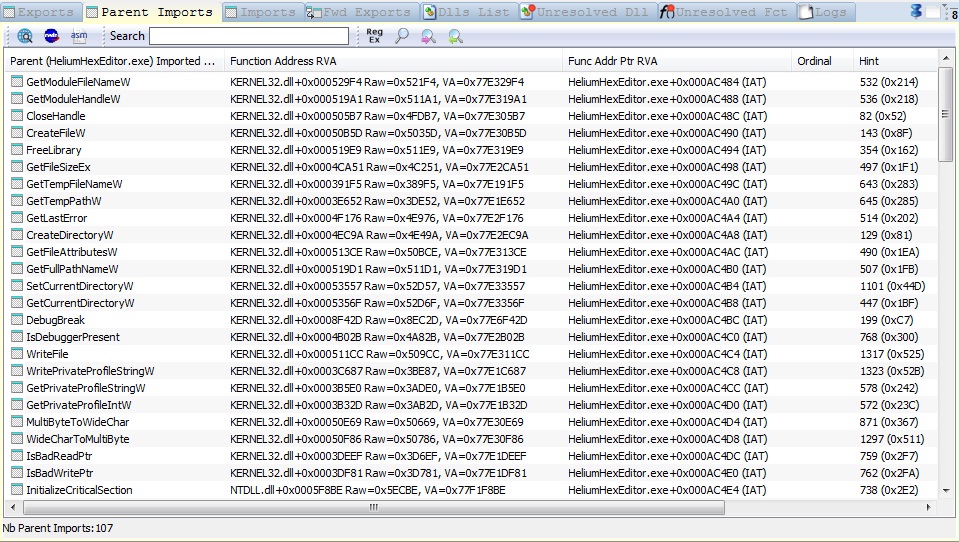The image size is (960, 542).
Task: Select the GetPrivateProfileIntW entry
Action: point(78,405)
